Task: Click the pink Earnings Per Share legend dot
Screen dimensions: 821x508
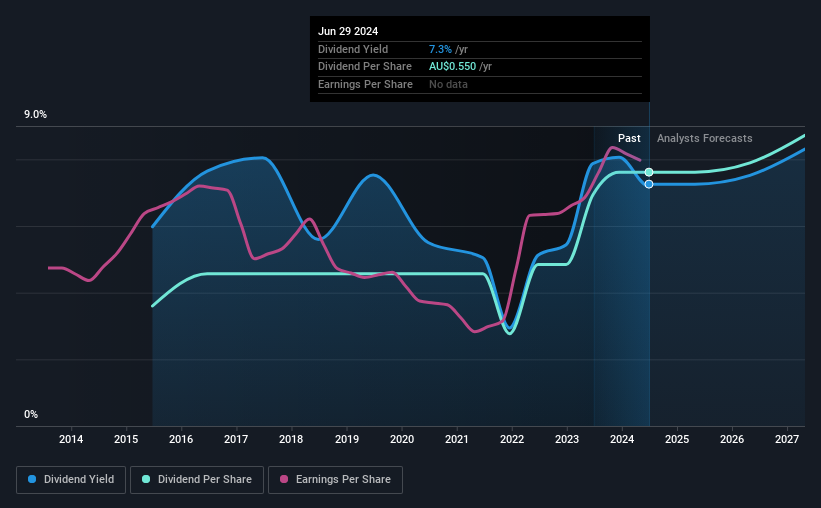Action: click(284, 479)
